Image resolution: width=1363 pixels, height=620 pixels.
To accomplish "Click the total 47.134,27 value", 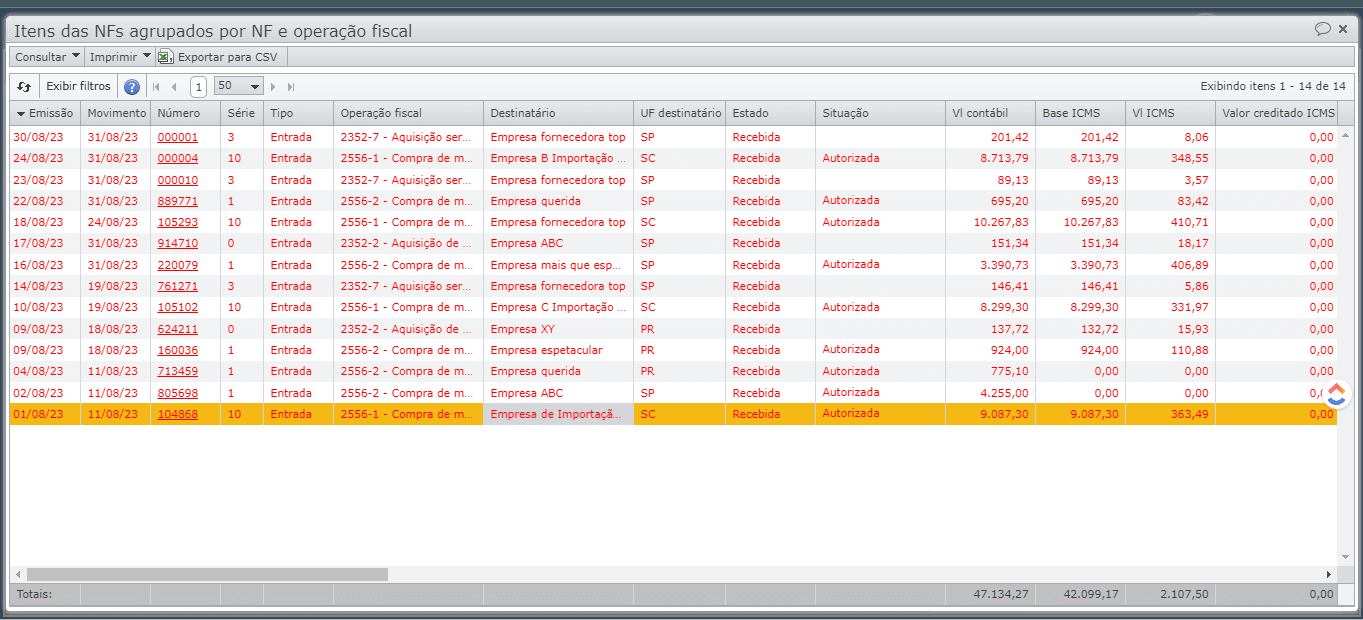I will coord(1001,594).
